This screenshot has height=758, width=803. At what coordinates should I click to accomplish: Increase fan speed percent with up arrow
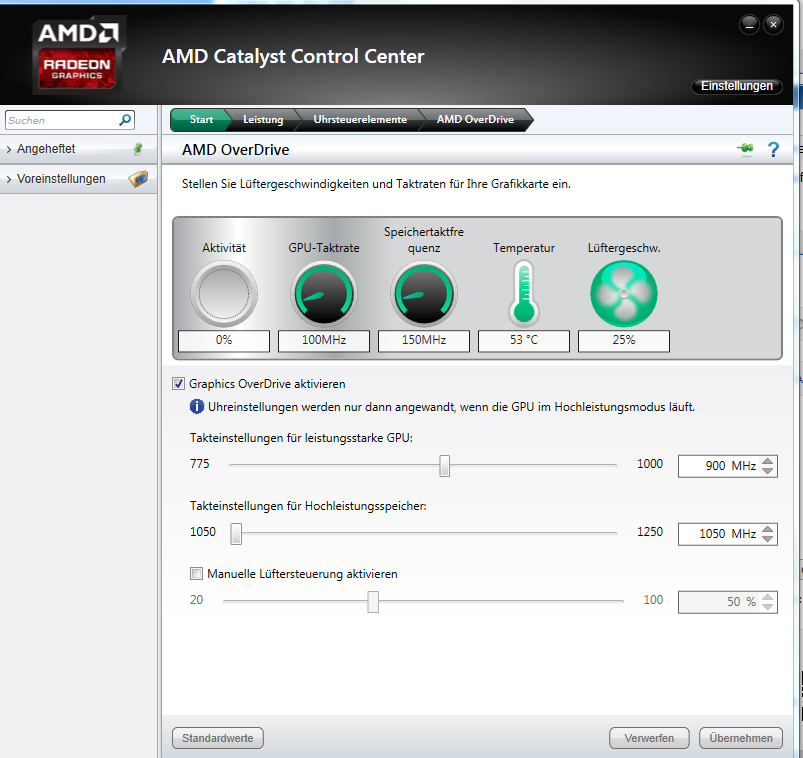pos(767,597)
